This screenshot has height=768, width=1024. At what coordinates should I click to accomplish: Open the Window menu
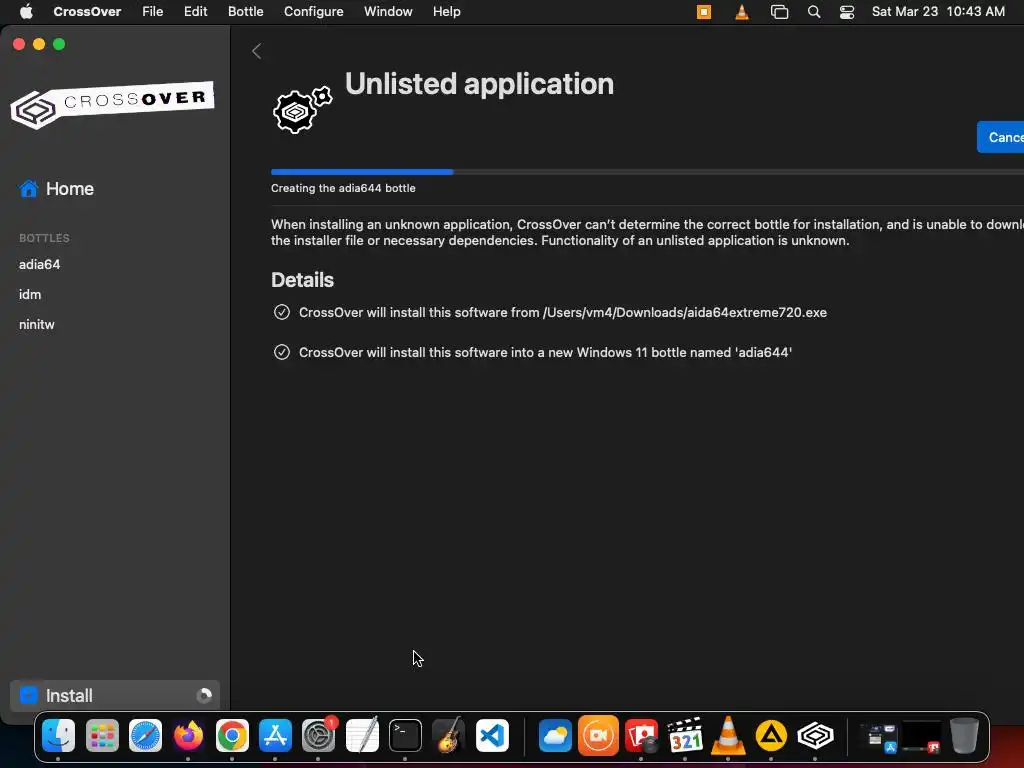[x=388, y=12]
